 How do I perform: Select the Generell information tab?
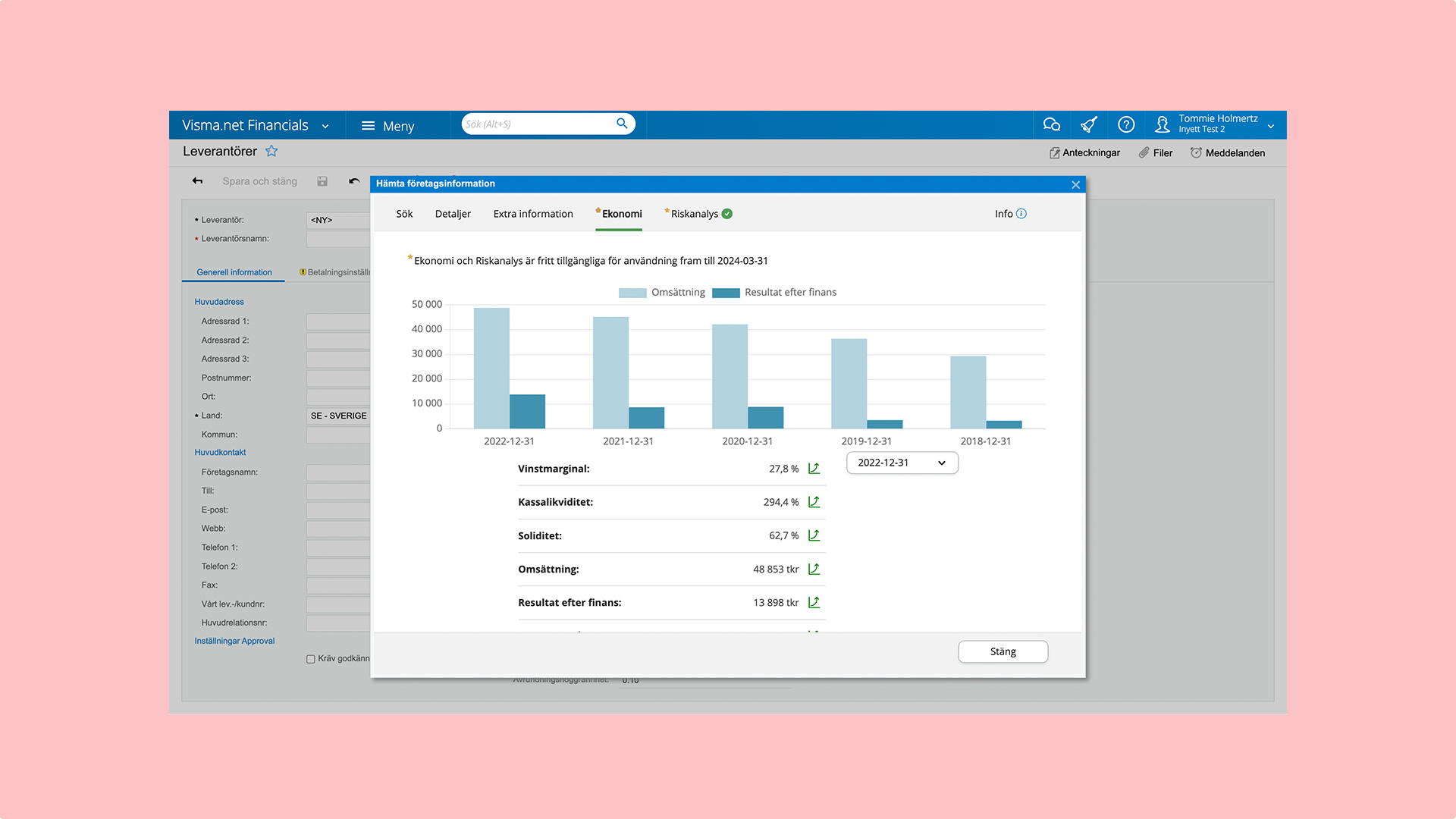pos(234,272)
